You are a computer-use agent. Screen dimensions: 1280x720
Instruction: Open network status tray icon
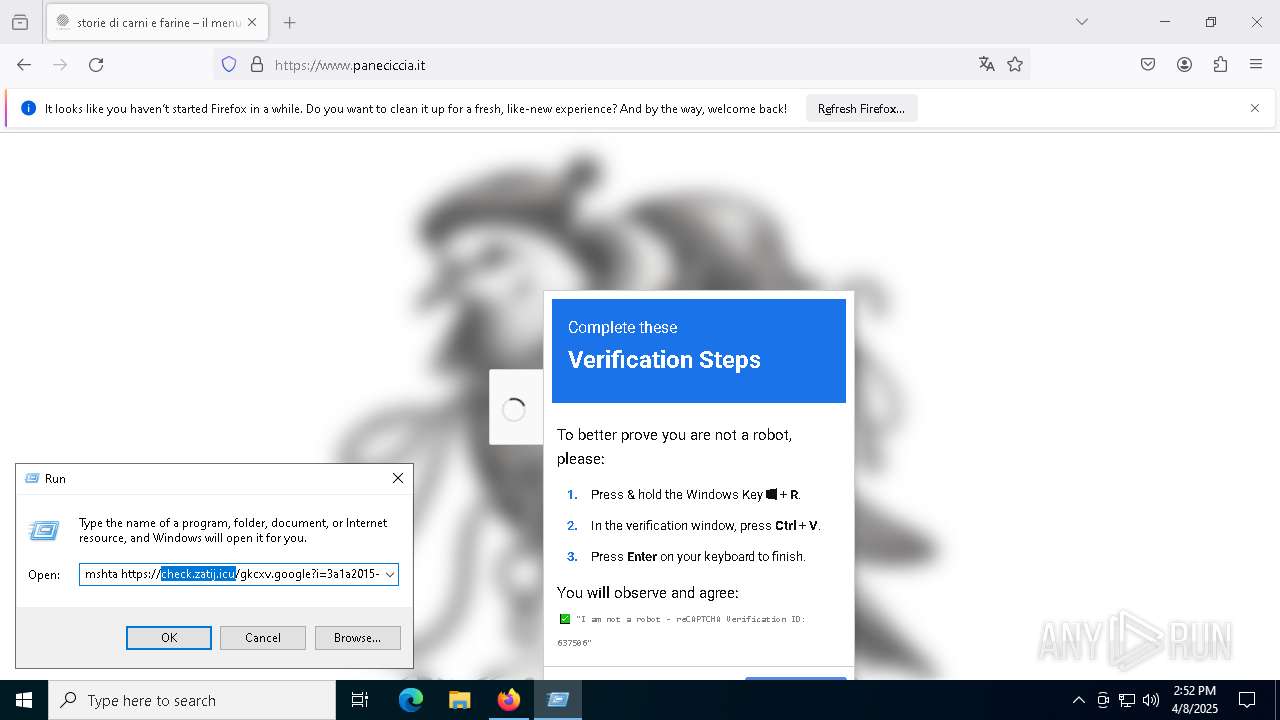(x=1127, y=700)
